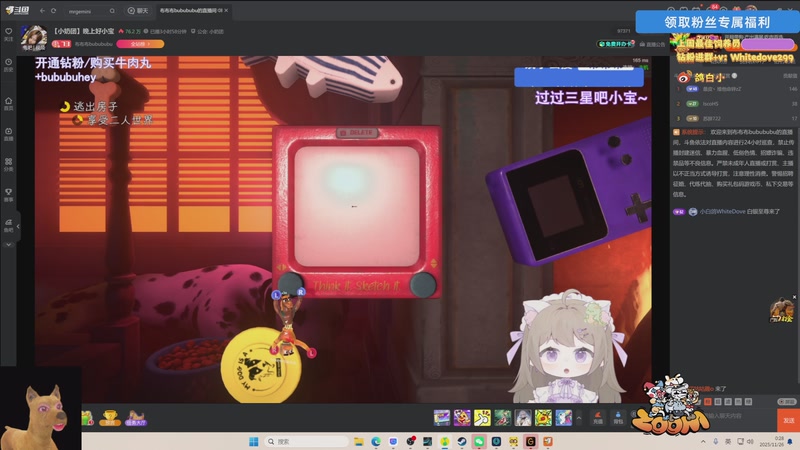Close the 布布布bubububu live room tab
The width and height of the screenshot is (800, 450).
226,10
